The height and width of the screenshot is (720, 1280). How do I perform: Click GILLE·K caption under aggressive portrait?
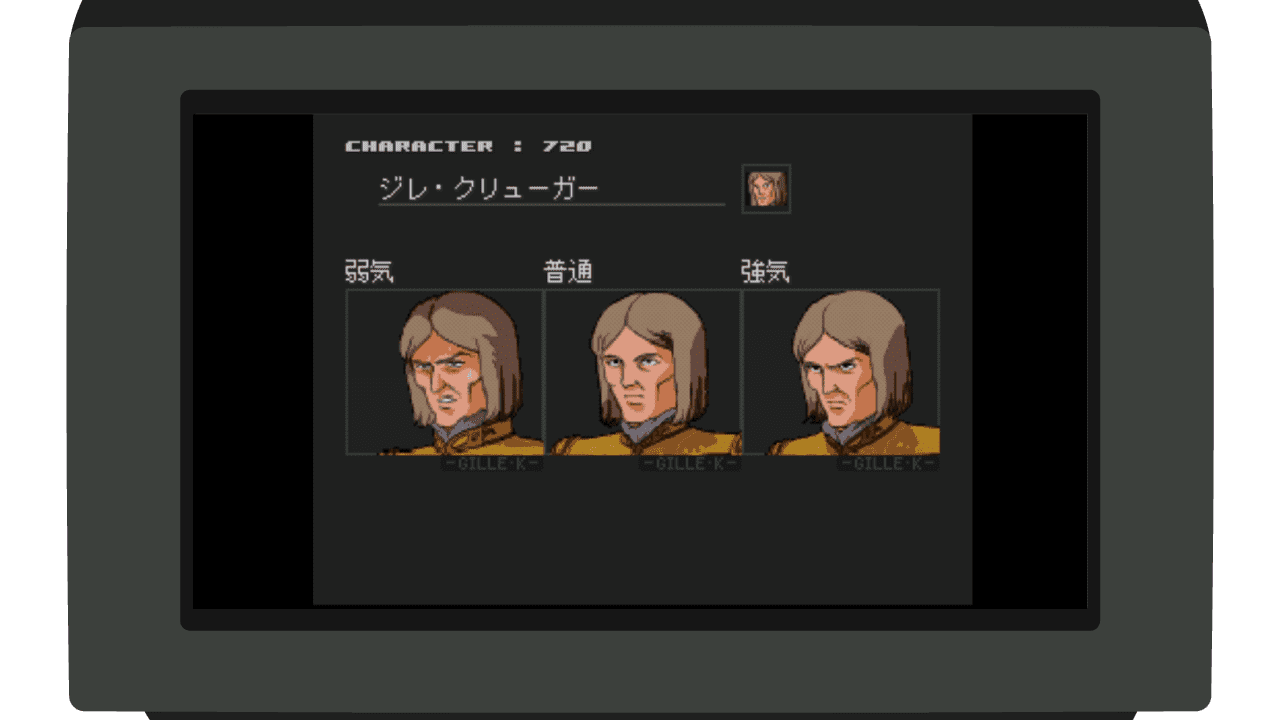pos(888,464)
